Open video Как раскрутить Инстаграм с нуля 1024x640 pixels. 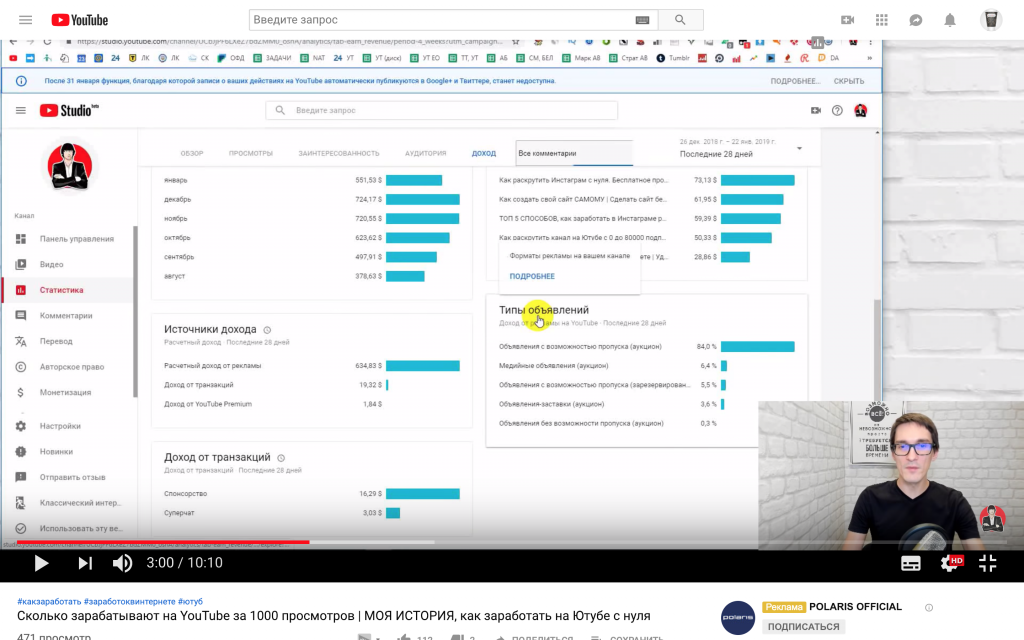coord(583,180)
